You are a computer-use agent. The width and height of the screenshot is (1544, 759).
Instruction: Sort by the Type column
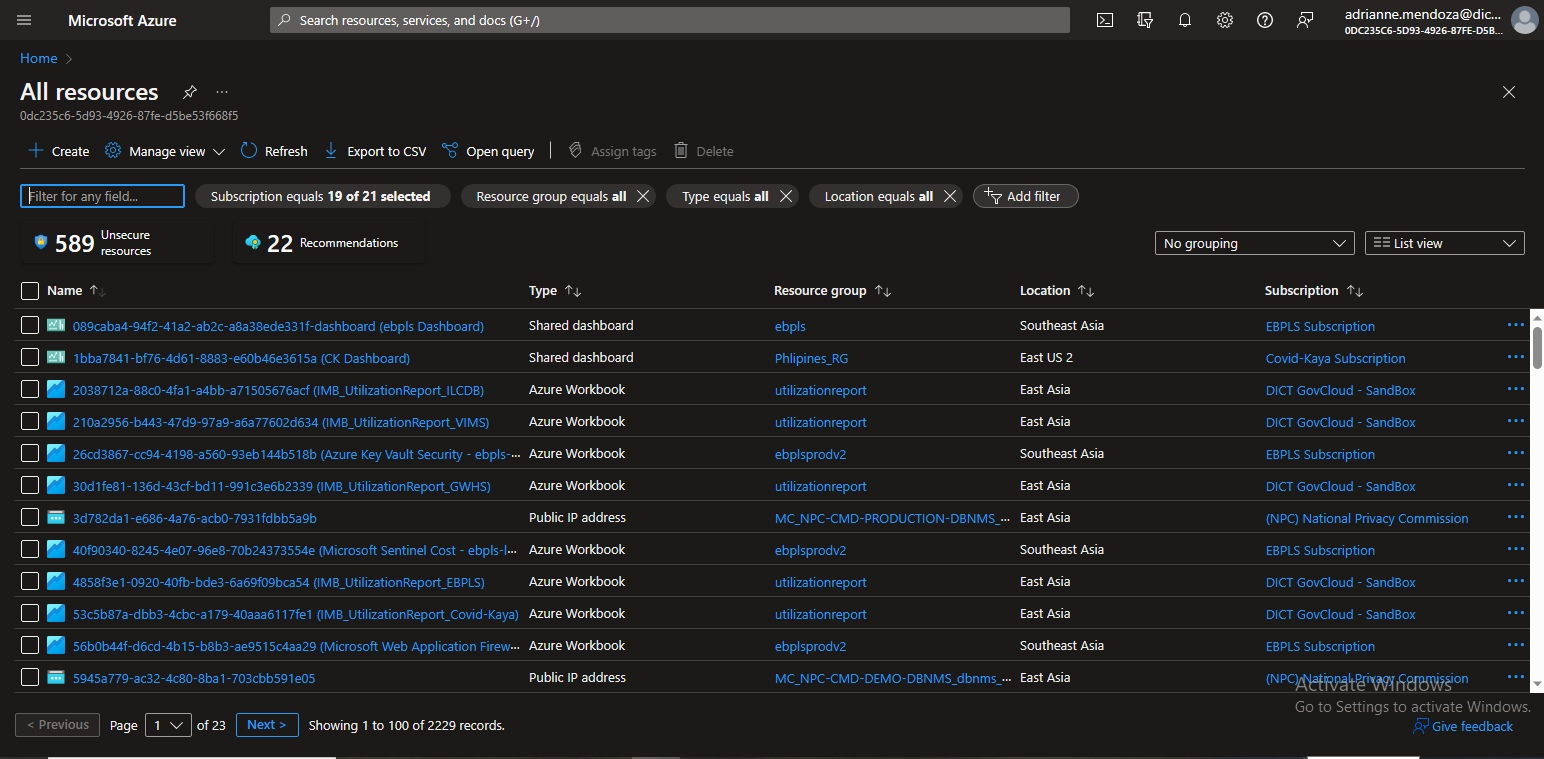pos(555,291)
